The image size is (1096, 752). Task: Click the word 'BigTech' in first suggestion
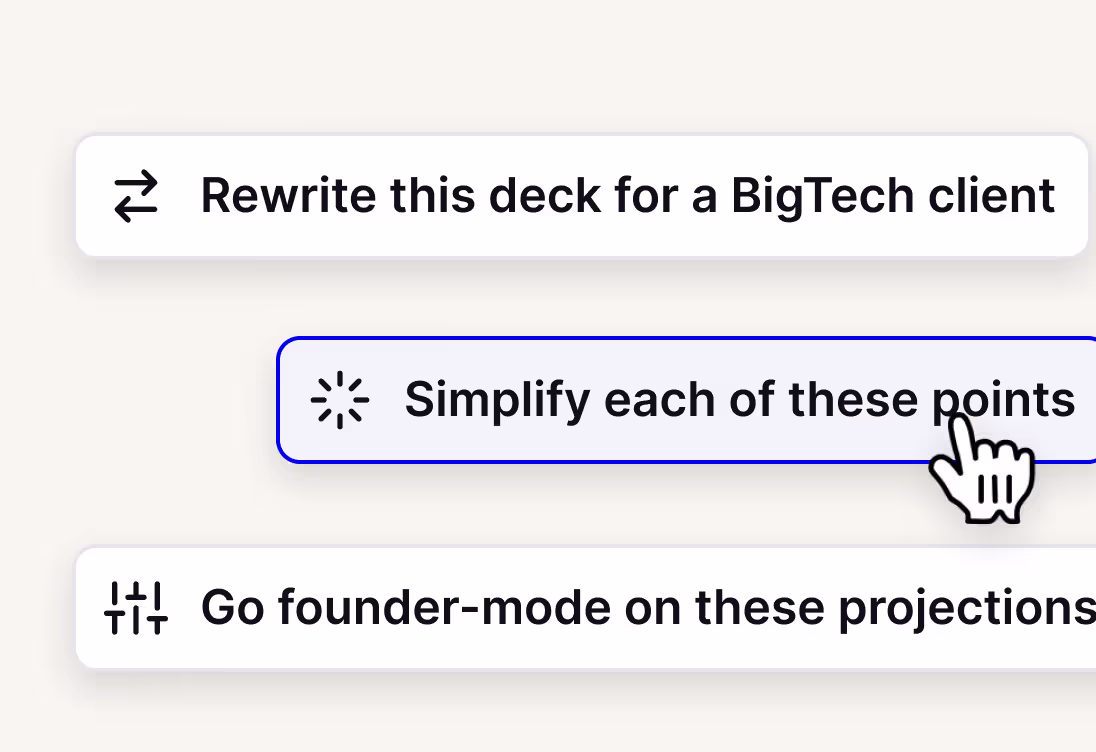822,198
